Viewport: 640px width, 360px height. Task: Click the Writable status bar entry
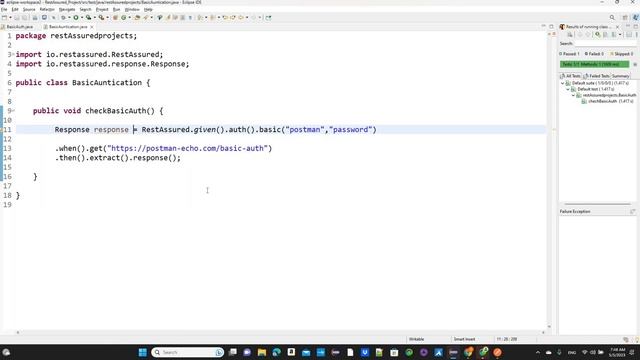(417, 339)
